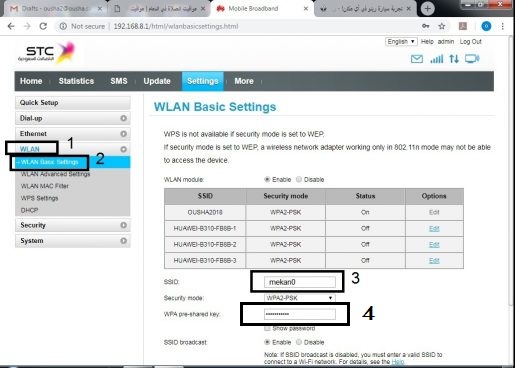Open the browser saved password key icon
The image size is (515, 368).
pos(426,26)
